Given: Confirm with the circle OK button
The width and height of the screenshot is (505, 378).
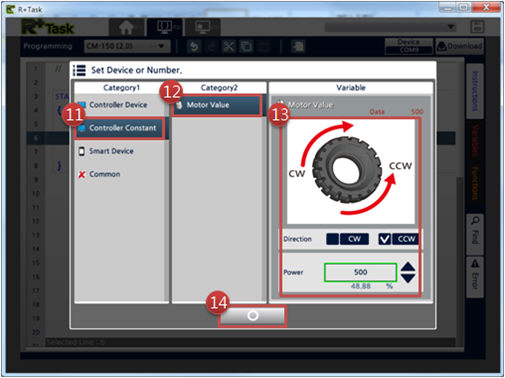Looking at the screenshot, I should pos(252,315).
